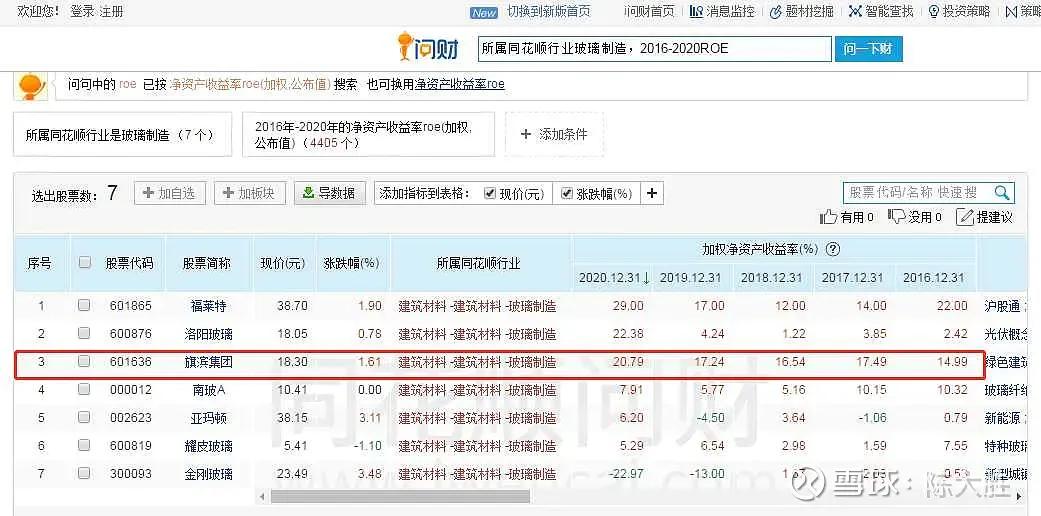Click the 提建议 edit icon

click(x=965, y=216)
